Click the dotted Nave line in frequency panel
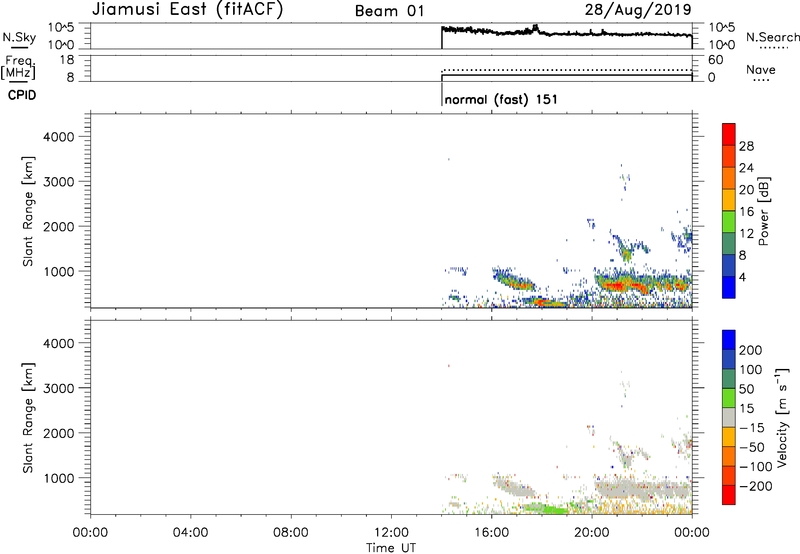This screenshot has width=800, height=554. 566,70
